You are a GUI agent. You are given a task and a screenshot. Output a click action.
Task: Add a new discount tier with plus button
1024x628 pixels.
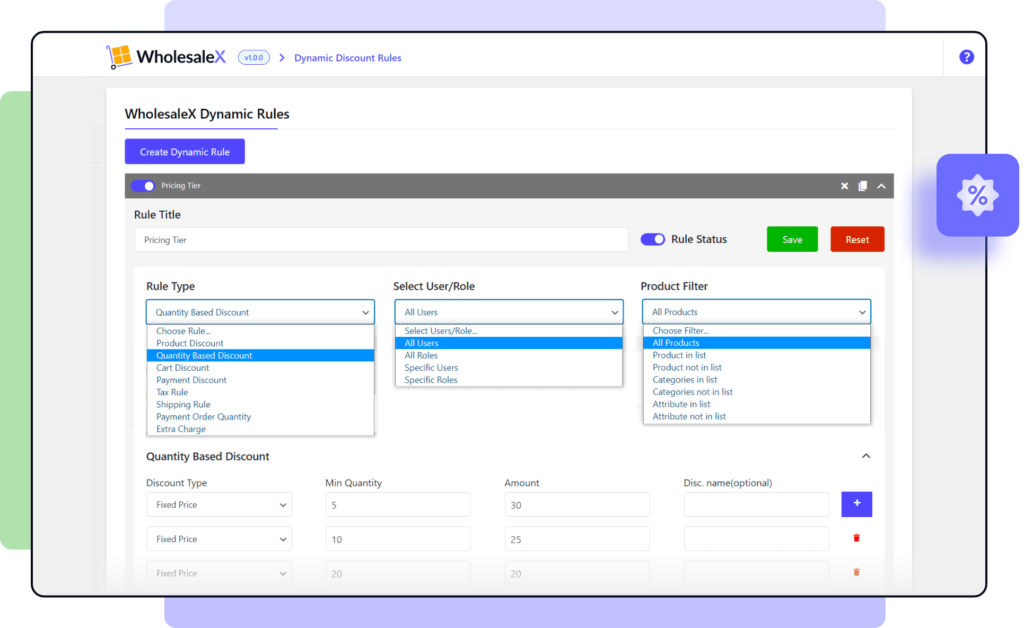click(857, 504)
